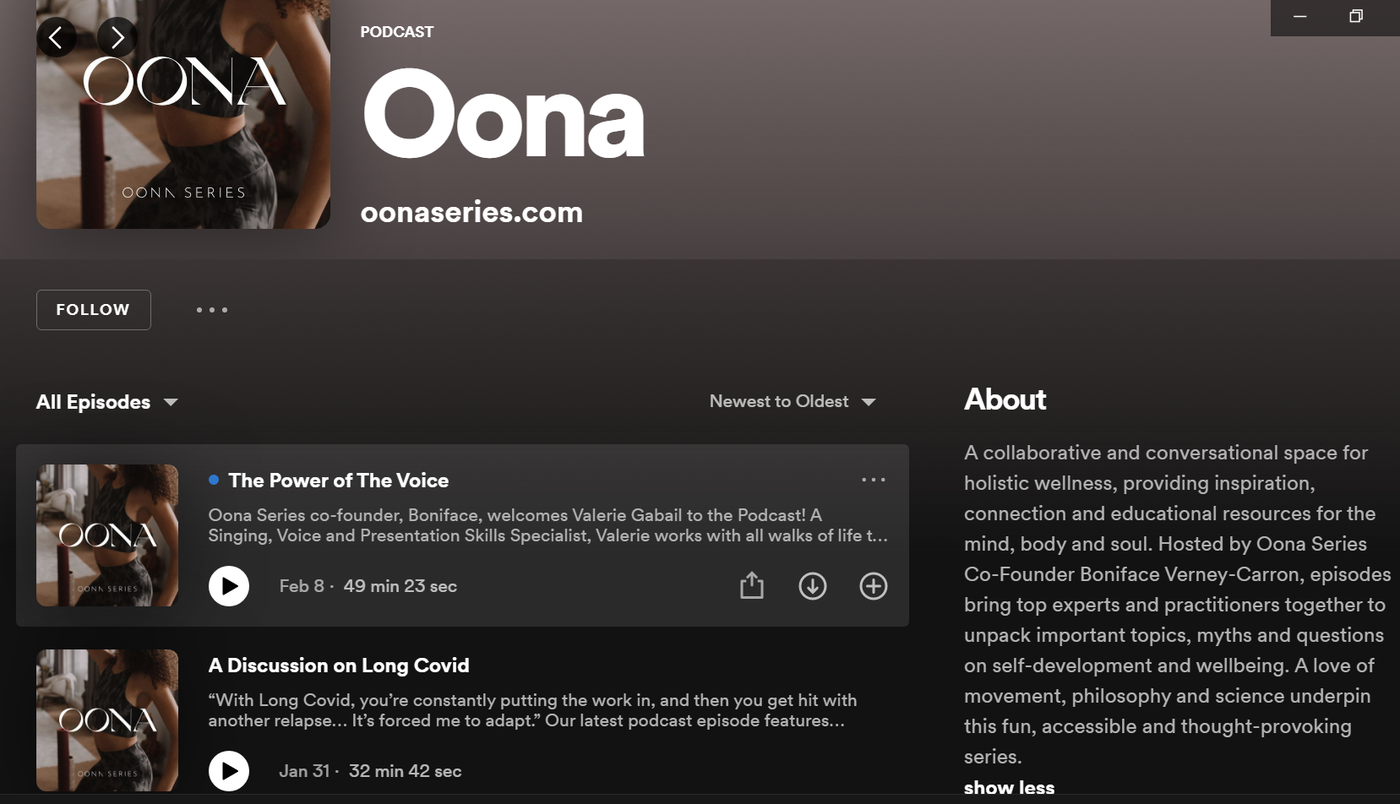Download The Power of The Voice episode
This screenshot has width=1400, height=804.
(812, 586)
